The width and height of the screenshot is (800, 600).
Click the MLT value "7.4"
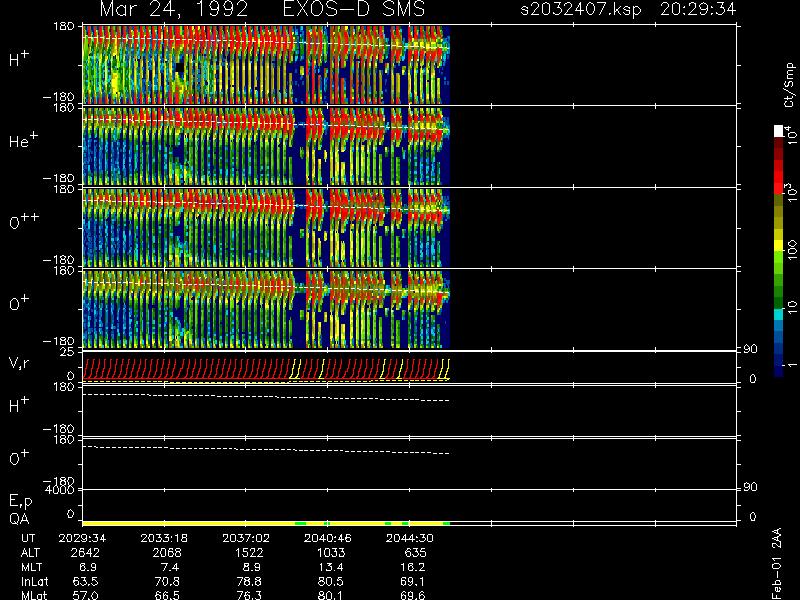pyautogui.click(x=170, y=567)
